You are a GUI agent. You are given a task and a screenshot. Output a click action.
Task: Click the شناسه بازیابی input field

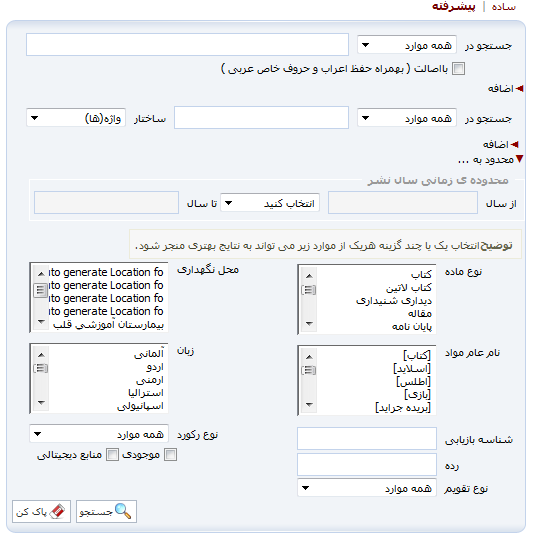(367, 439)
